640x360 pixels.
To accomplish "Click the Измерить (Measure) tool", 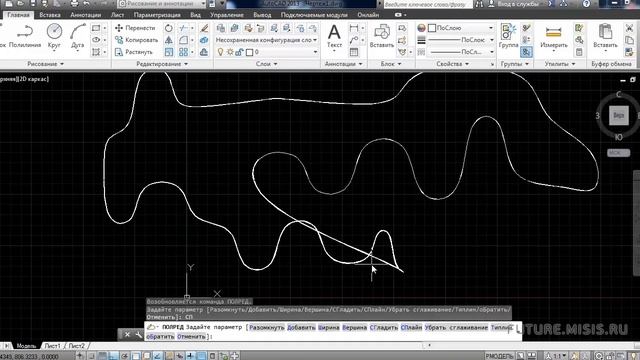I will coord(553,36).
